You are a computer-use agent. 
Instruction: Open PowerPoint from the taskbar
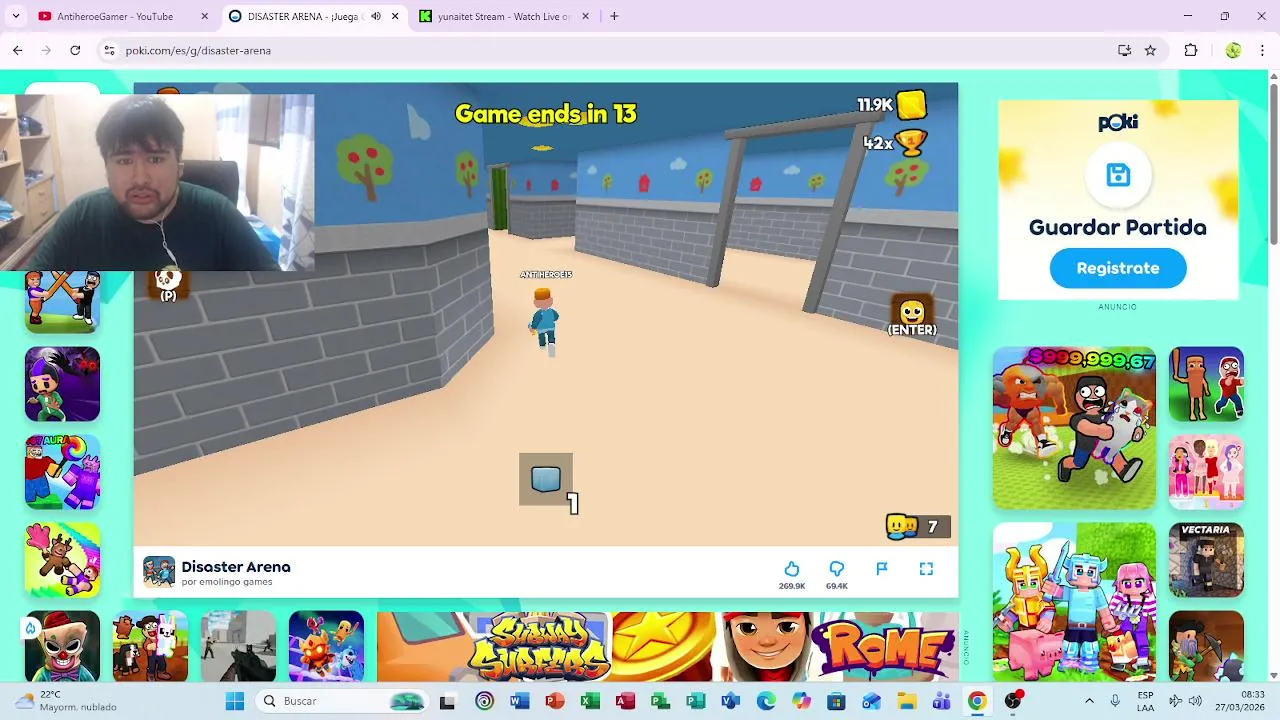[x=555, y=701]
